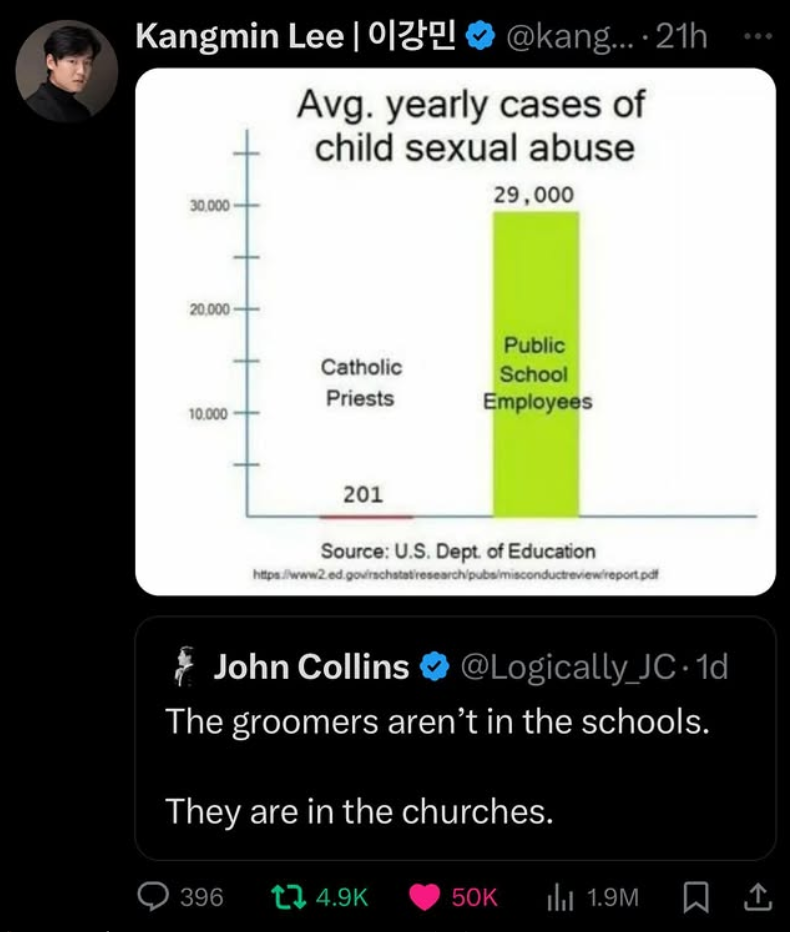Open John Collins' quoted profile name
The image size is (790, 932).
(311, 666)
